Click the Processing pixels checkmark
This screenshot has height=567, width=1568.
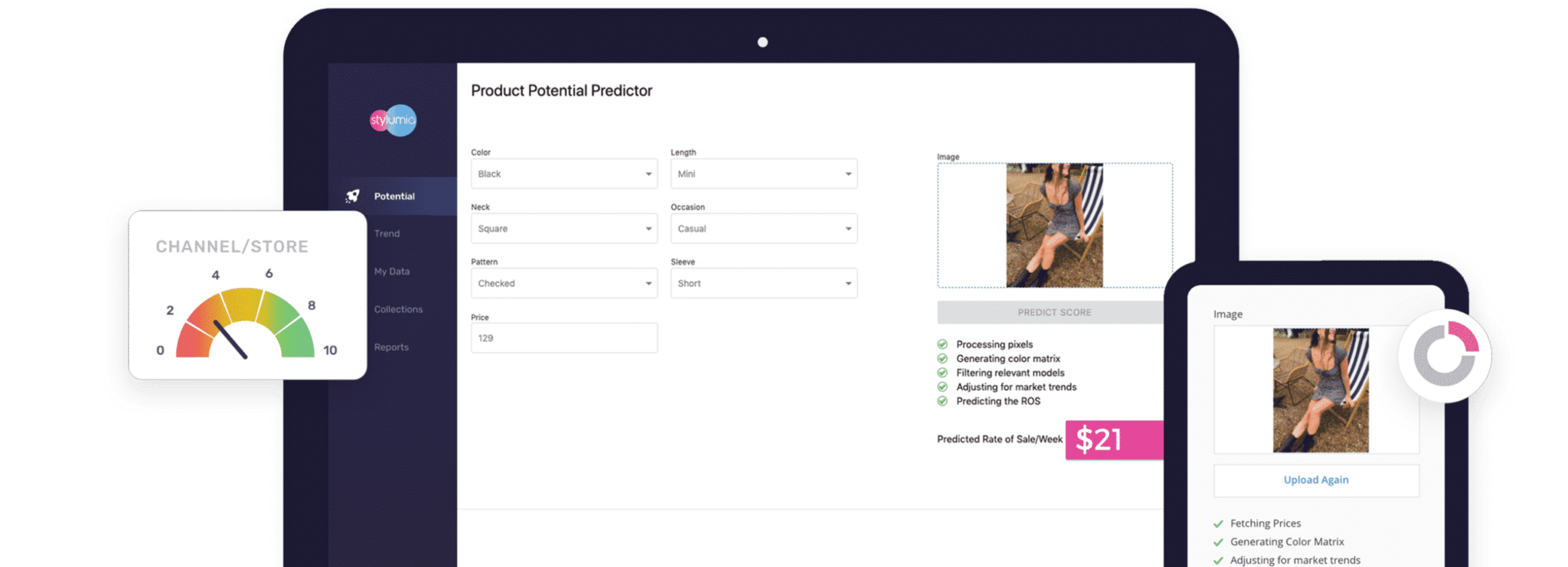pos(942,344)
